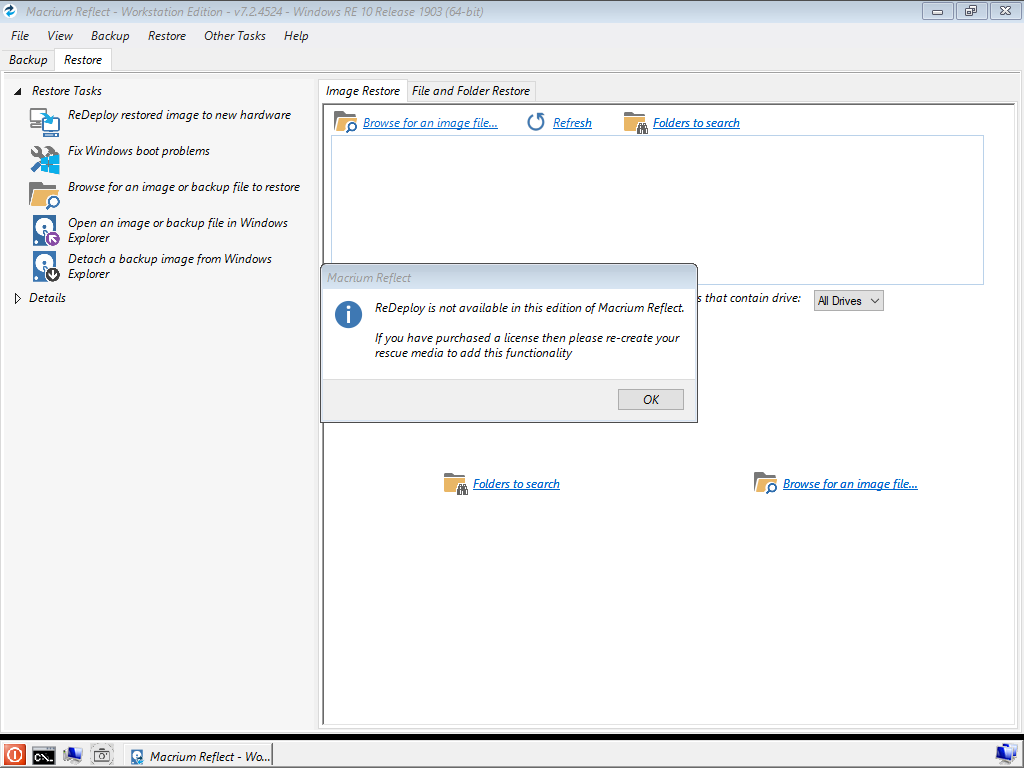This screenshot has height=768, width=1024.
Task: Click the Refresh link
Action: (572, 123)
